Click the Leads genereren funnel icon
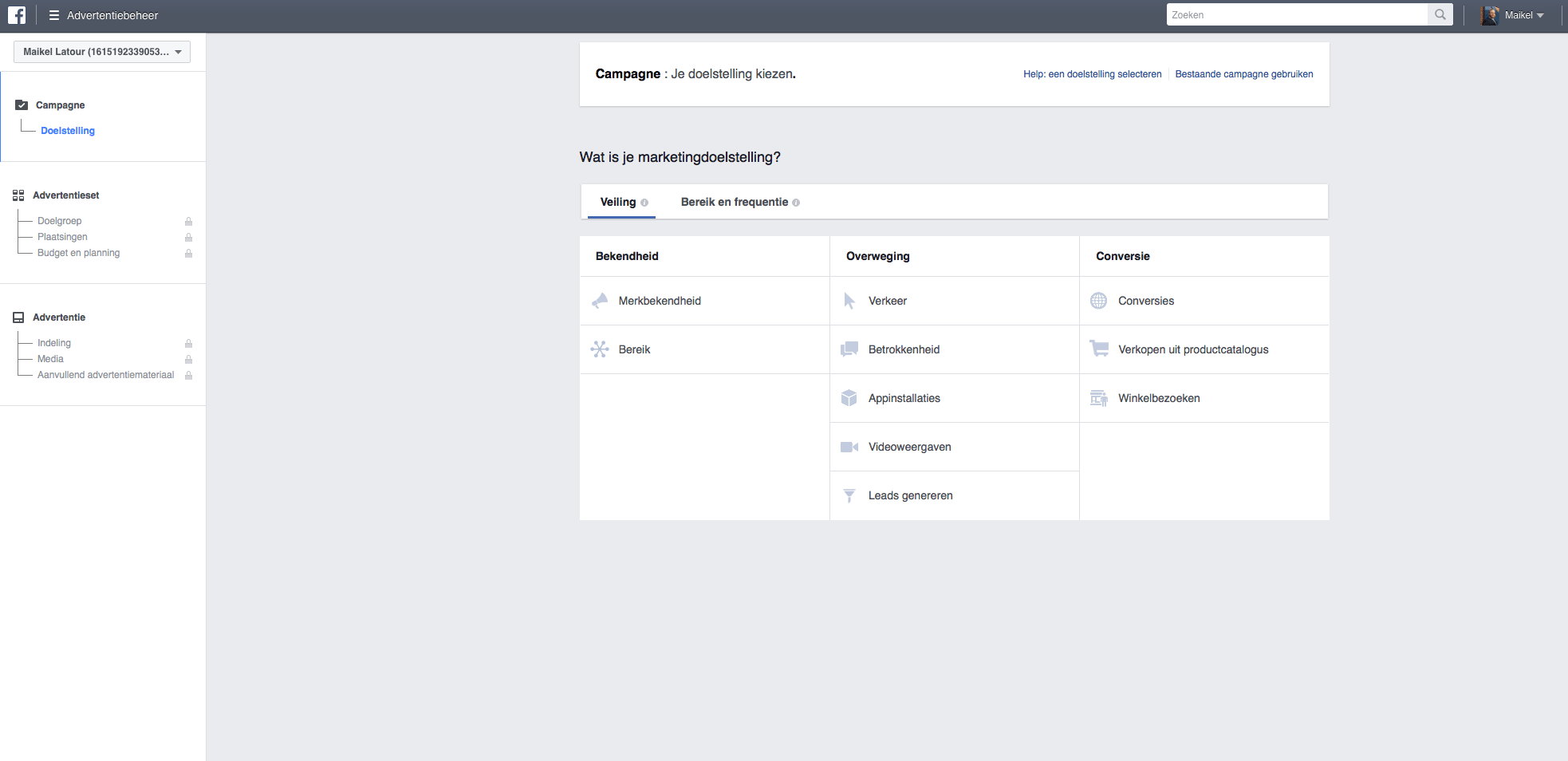This screenshot has height=761, width=1568. [849, 496]
